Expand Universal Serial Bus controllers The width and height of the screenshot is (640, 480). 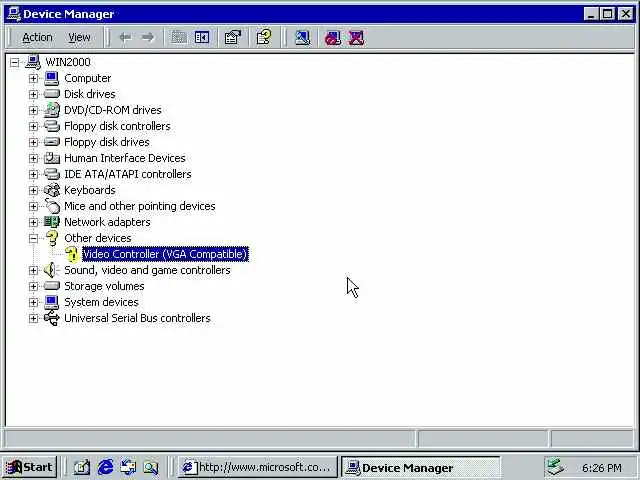click(33, 318)
